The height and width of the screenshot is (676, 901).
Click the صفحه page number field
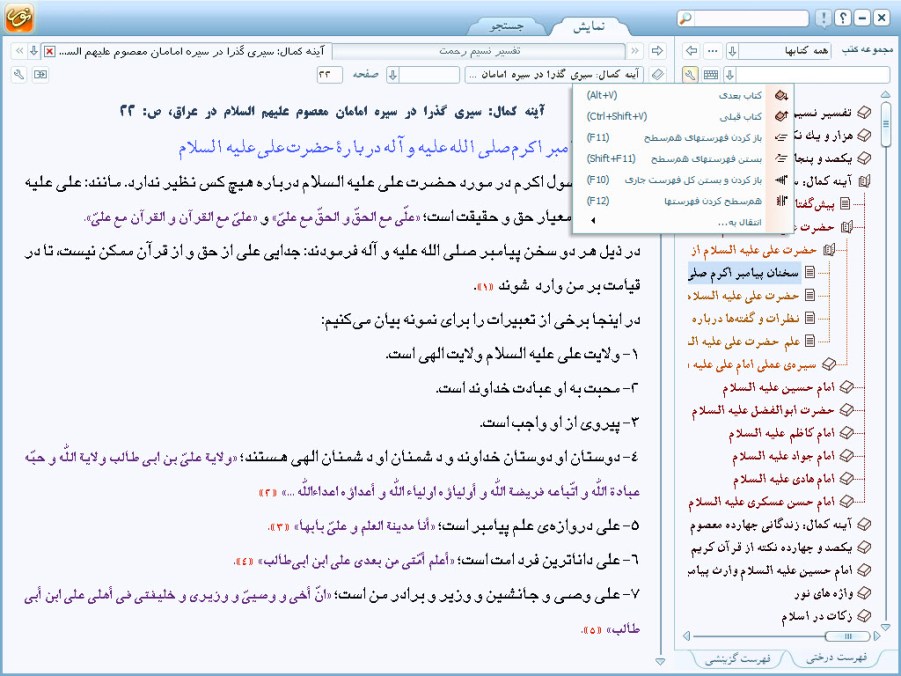click(329, 75)
